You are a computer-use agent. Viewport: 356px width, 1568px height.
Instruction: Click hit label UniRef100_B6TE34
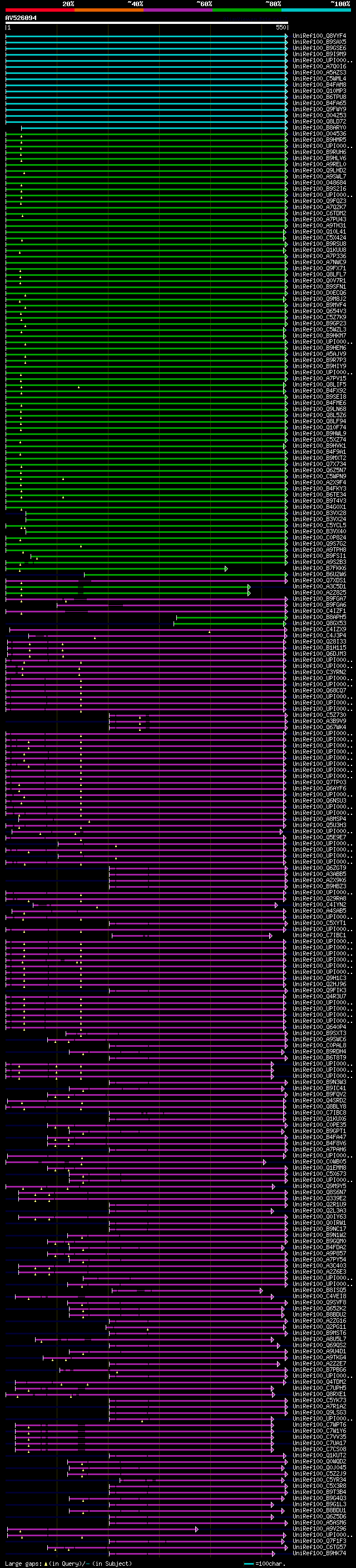point(319,495)
